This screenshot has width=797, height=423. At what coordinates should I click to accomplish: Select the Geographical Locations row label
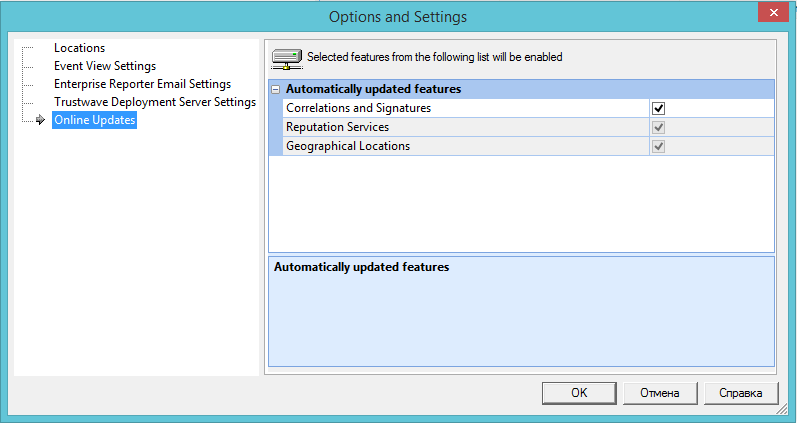347,146
